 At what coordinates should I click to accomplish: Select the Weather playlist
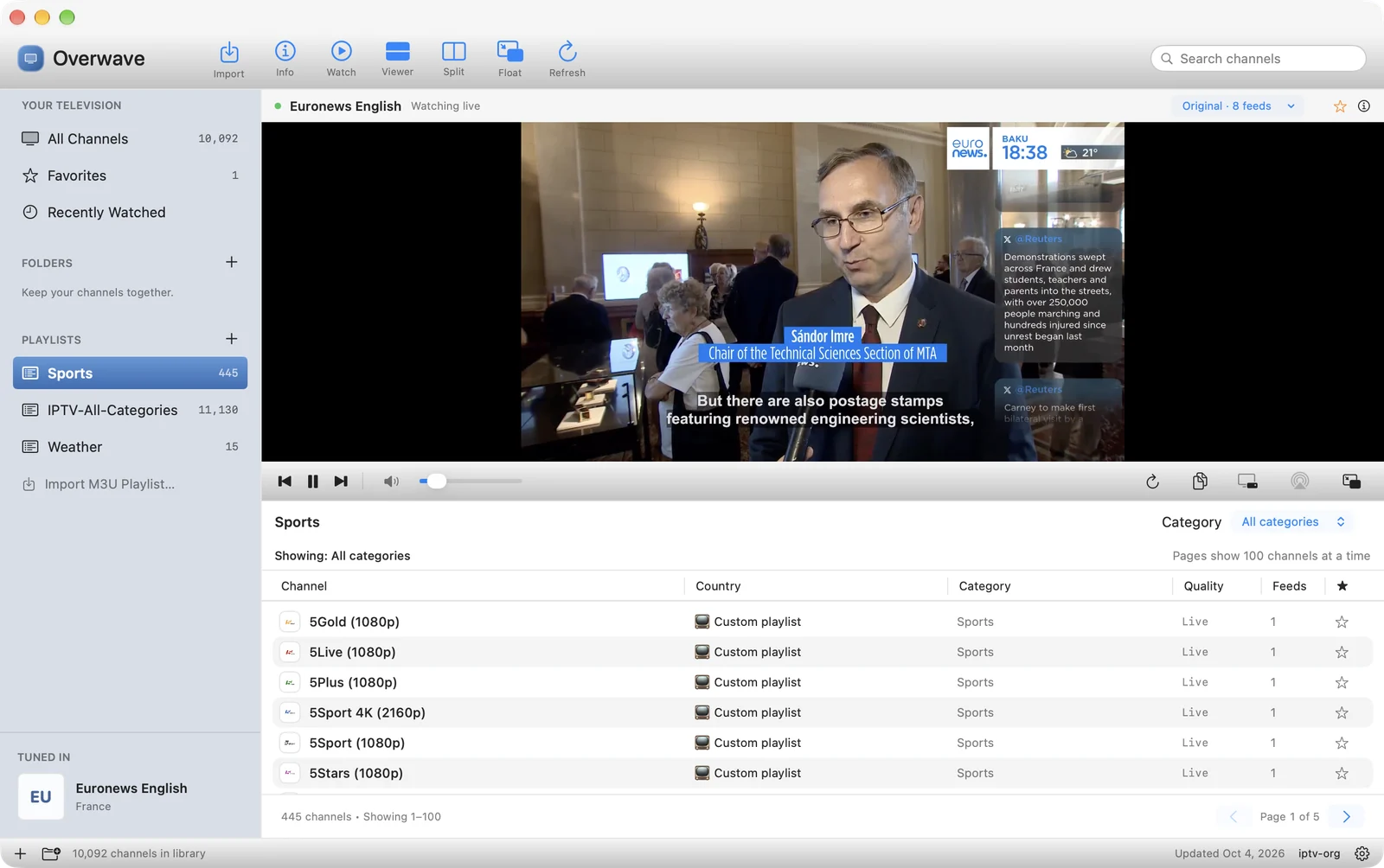(x=131, y=447)
